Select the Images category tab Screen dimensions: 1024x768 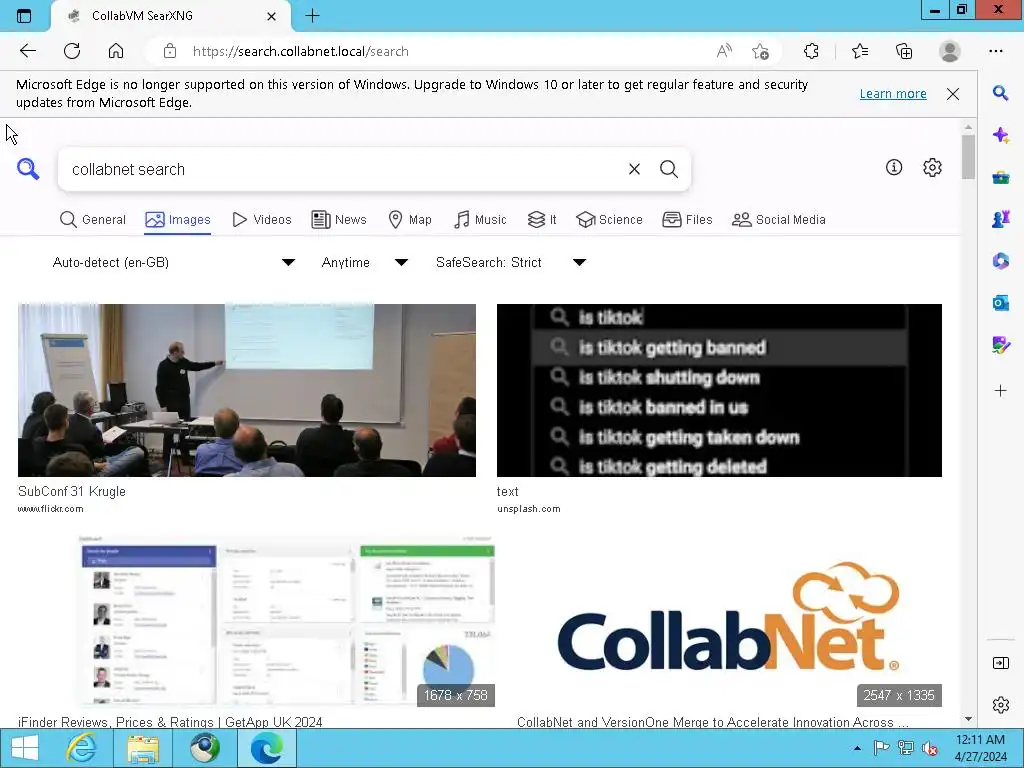click(178, 219)
